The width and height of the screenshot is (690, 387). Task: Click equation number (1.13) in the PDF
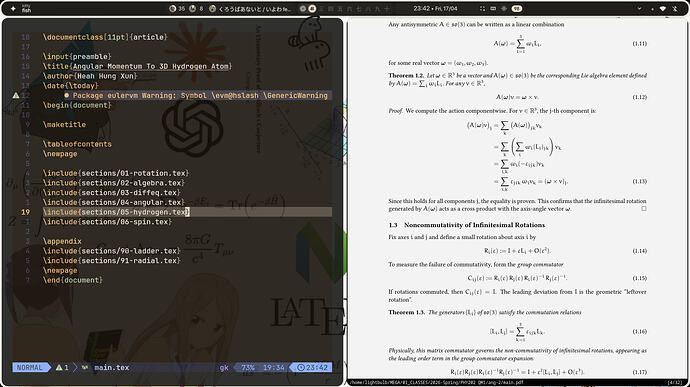pos(639,181)
